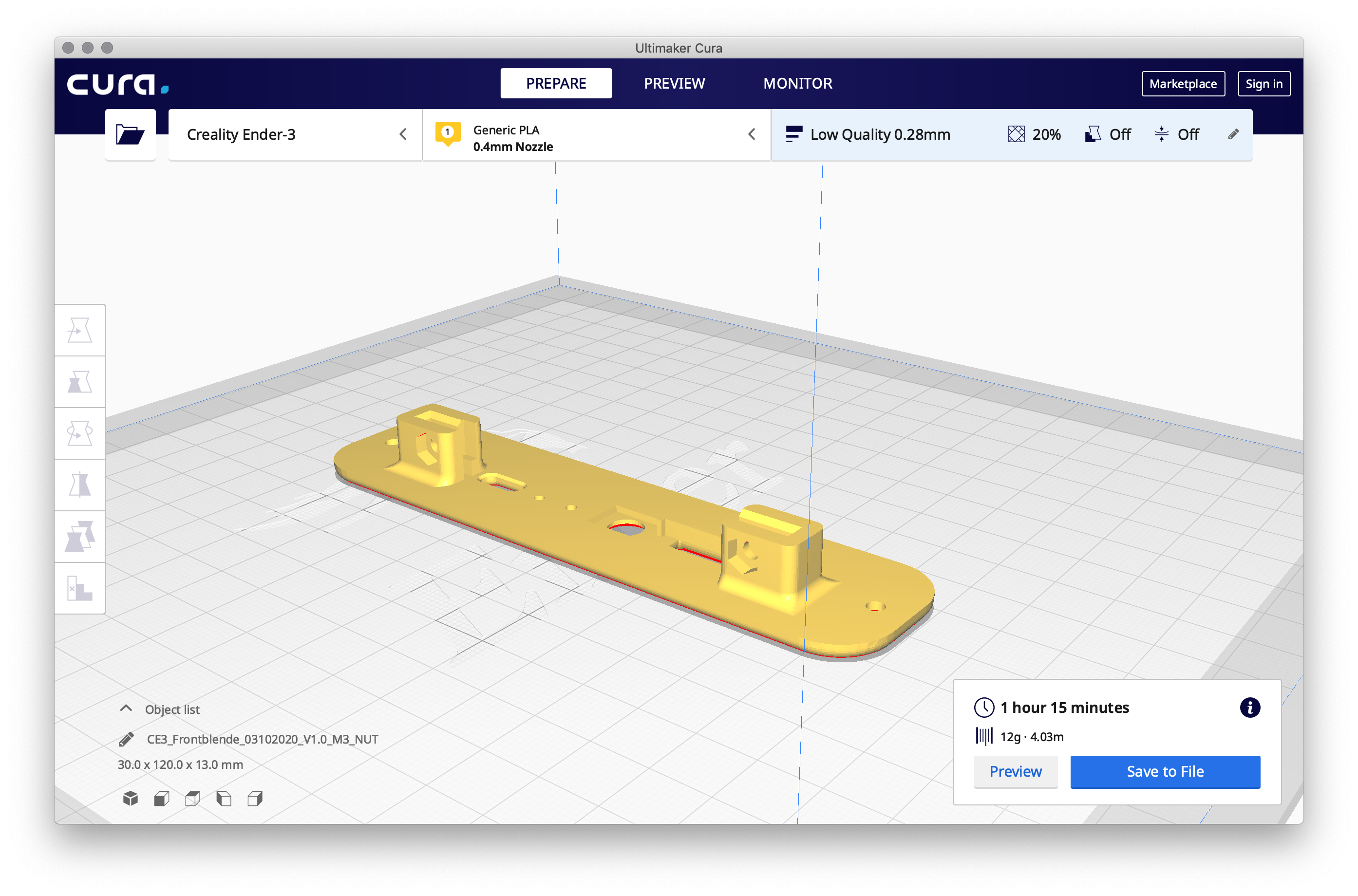Screen dimensions: 1358x896
Task: Click the Cura logo
Action: click(x=118, y=84)
